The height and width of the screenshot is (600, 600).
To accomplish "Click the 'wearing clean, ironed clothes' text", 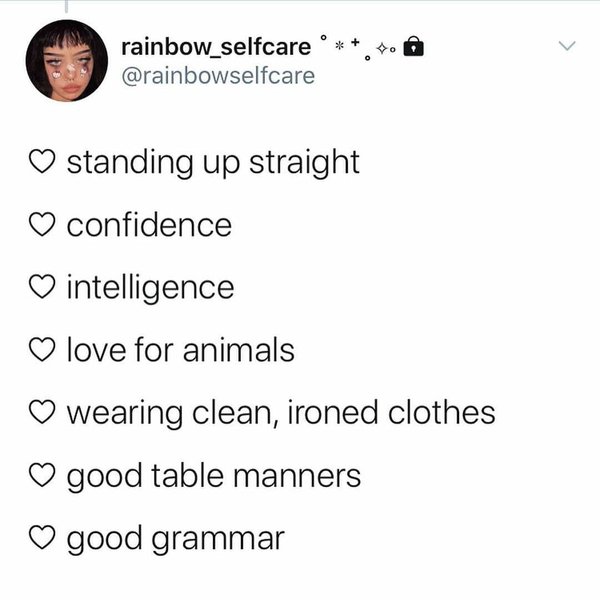I will [281, 412].
